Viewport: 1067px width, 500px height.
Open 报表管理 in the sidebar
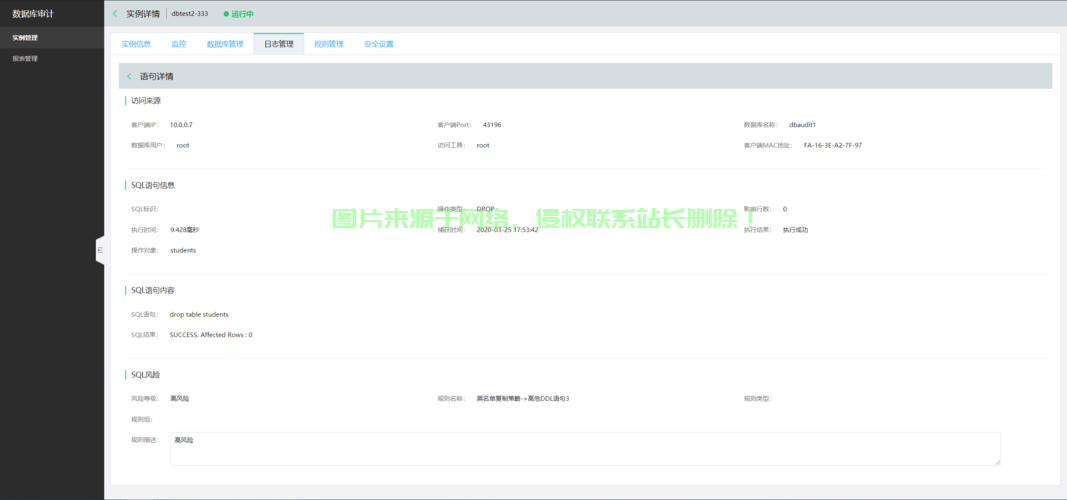pos(25,59)
